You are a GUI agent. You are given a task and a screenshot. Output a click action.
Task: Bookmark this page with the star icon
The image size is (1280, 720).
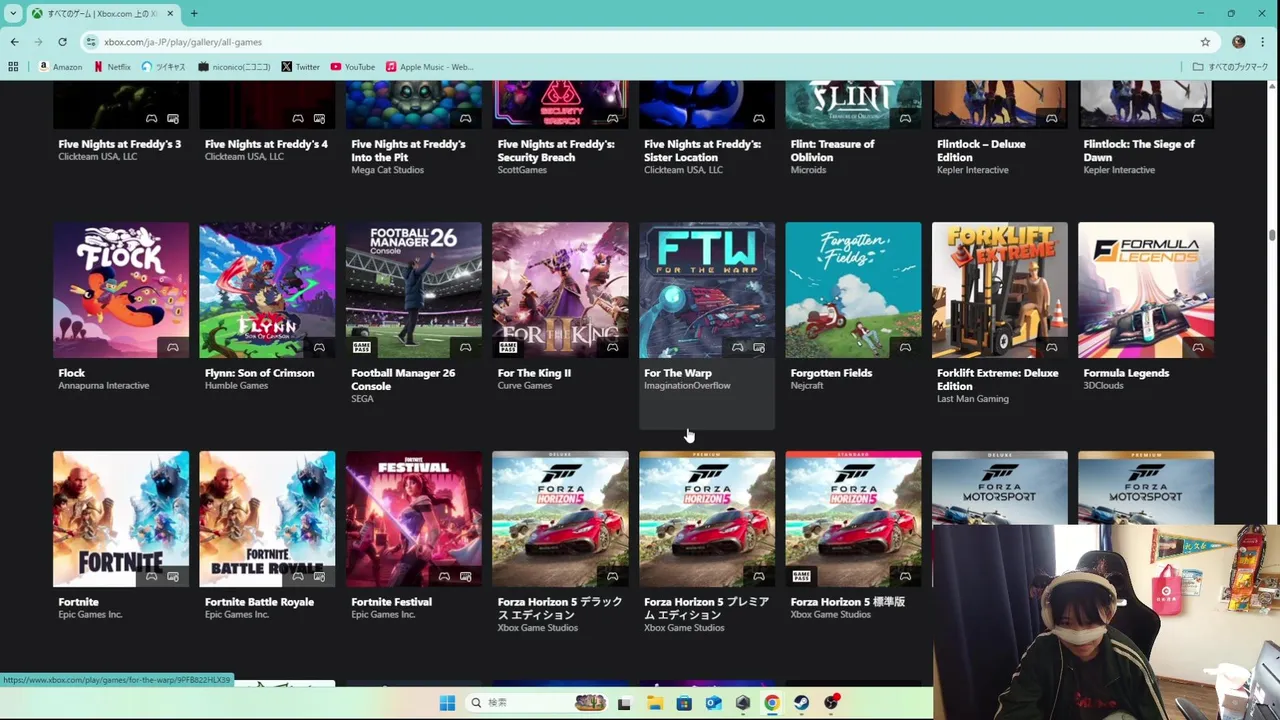click(1205, 42)
